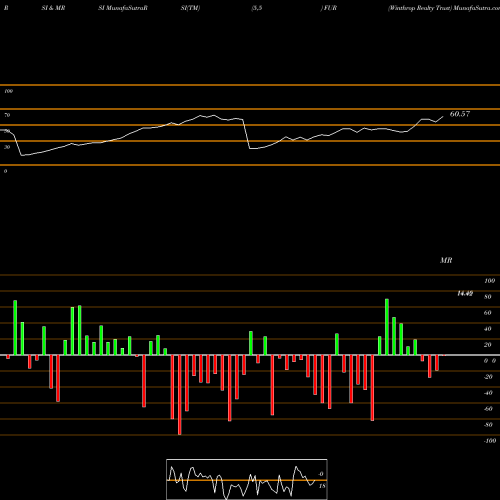Click the 60 label on MR axis
This screenshot has width=500, height=500.
[488, 313]
